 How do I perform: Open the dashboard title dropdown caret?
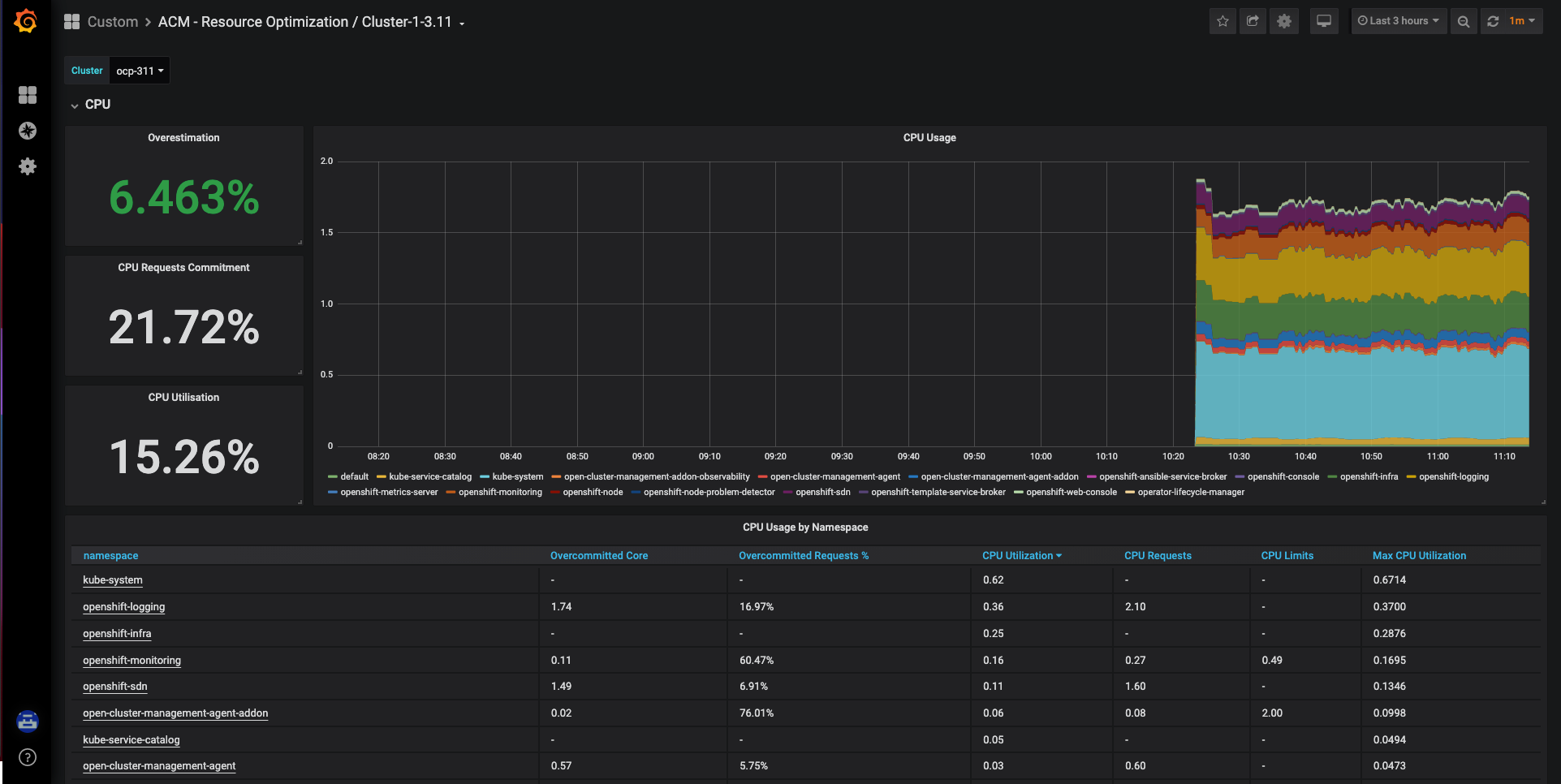(462, 24)
